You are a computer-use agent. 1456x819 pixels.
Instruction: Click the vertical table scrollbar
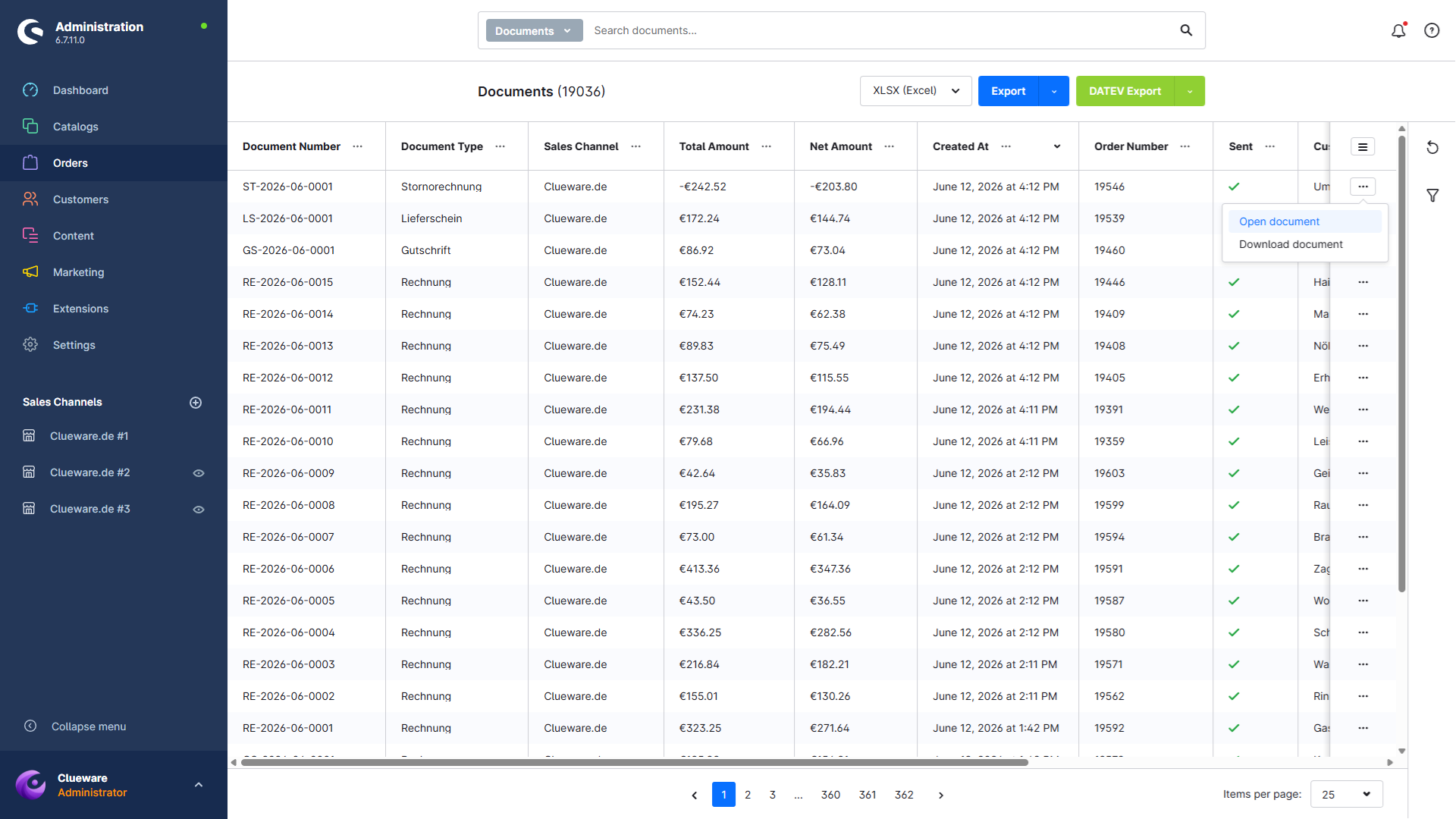[x=1401, y=363]
